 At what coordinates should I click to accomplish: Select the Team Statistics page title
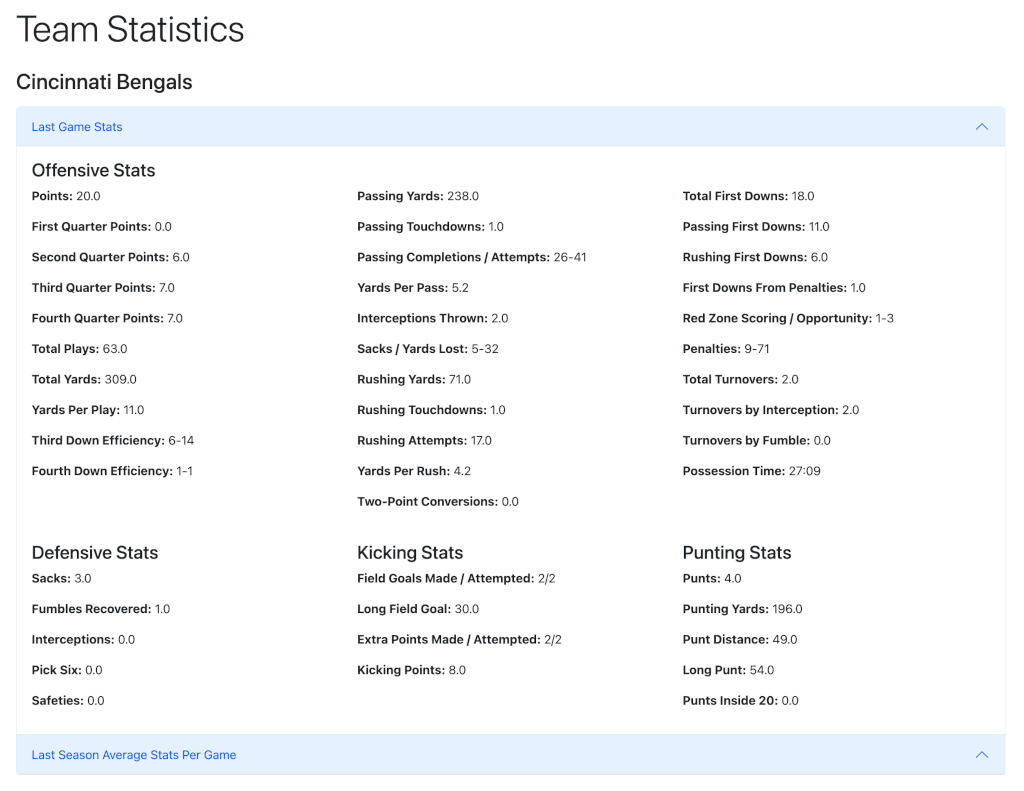click(x=129, y=30)
